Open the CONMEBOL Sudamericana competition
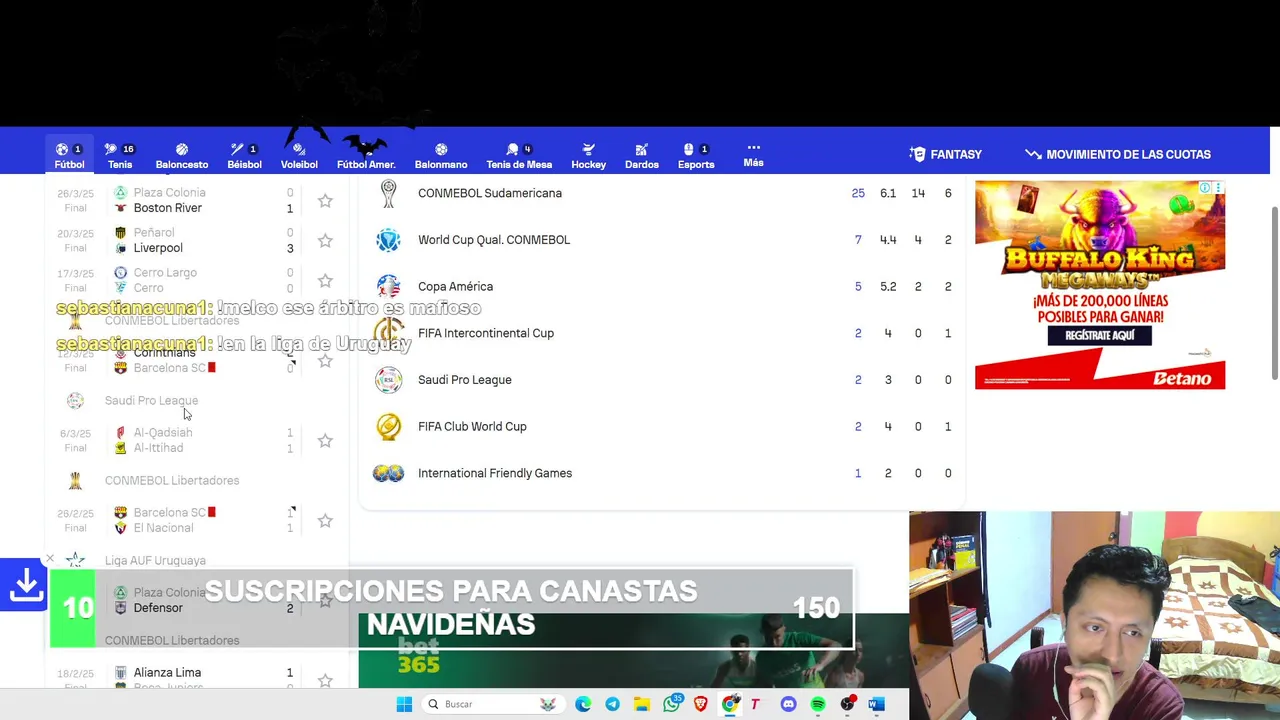 pos(661,193)
